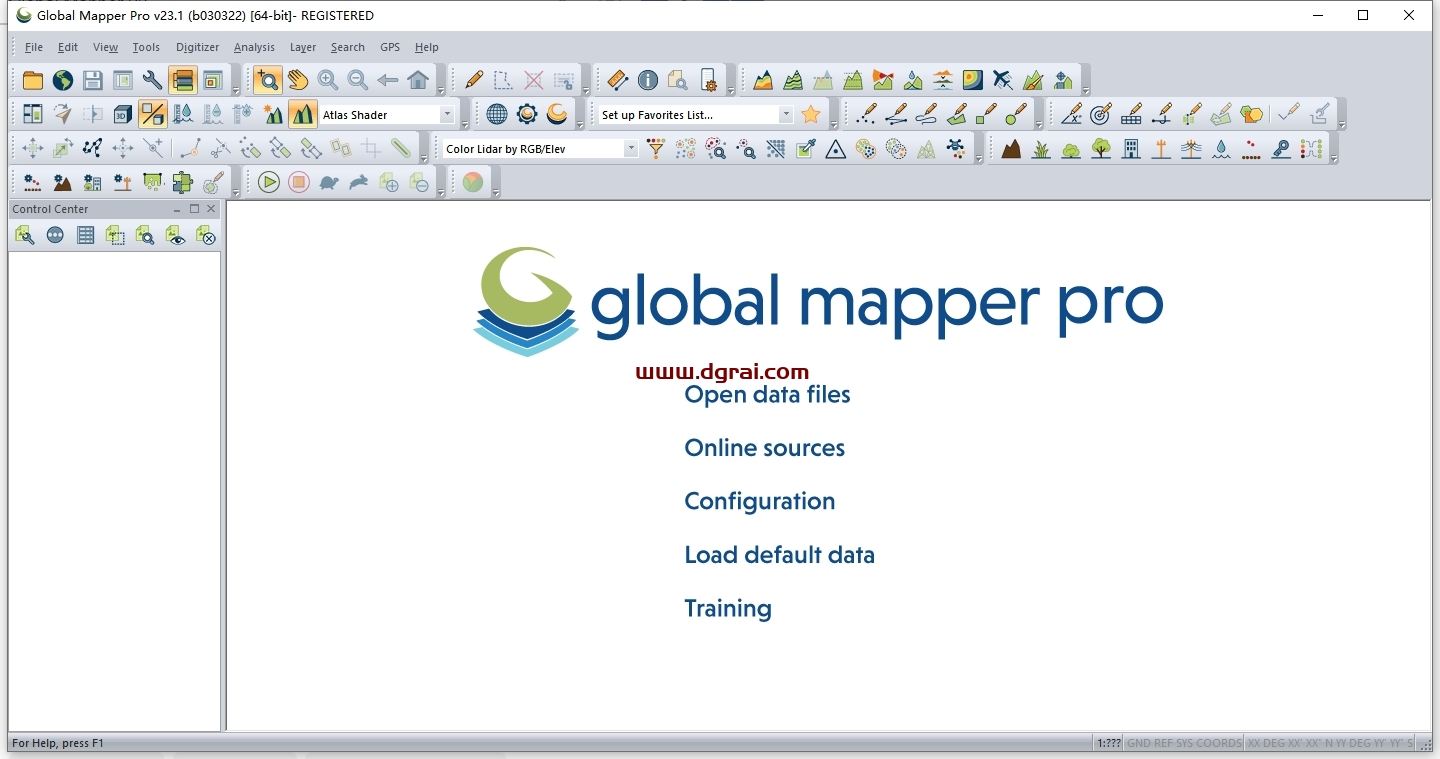Open the Atlas Shader dropdown
This screenshot has width=1440, height=759.
447,115
